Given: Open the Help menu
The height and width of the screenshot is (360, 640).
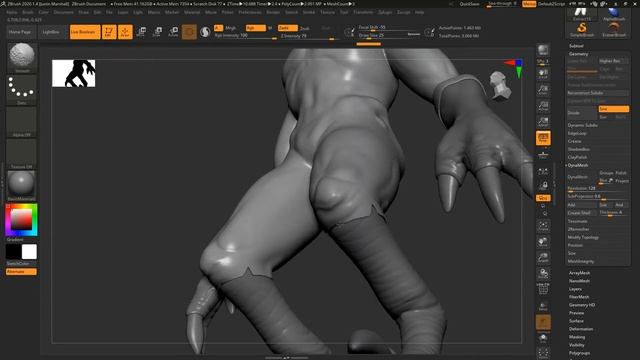Looking at the screenshot, I should 419,12.
